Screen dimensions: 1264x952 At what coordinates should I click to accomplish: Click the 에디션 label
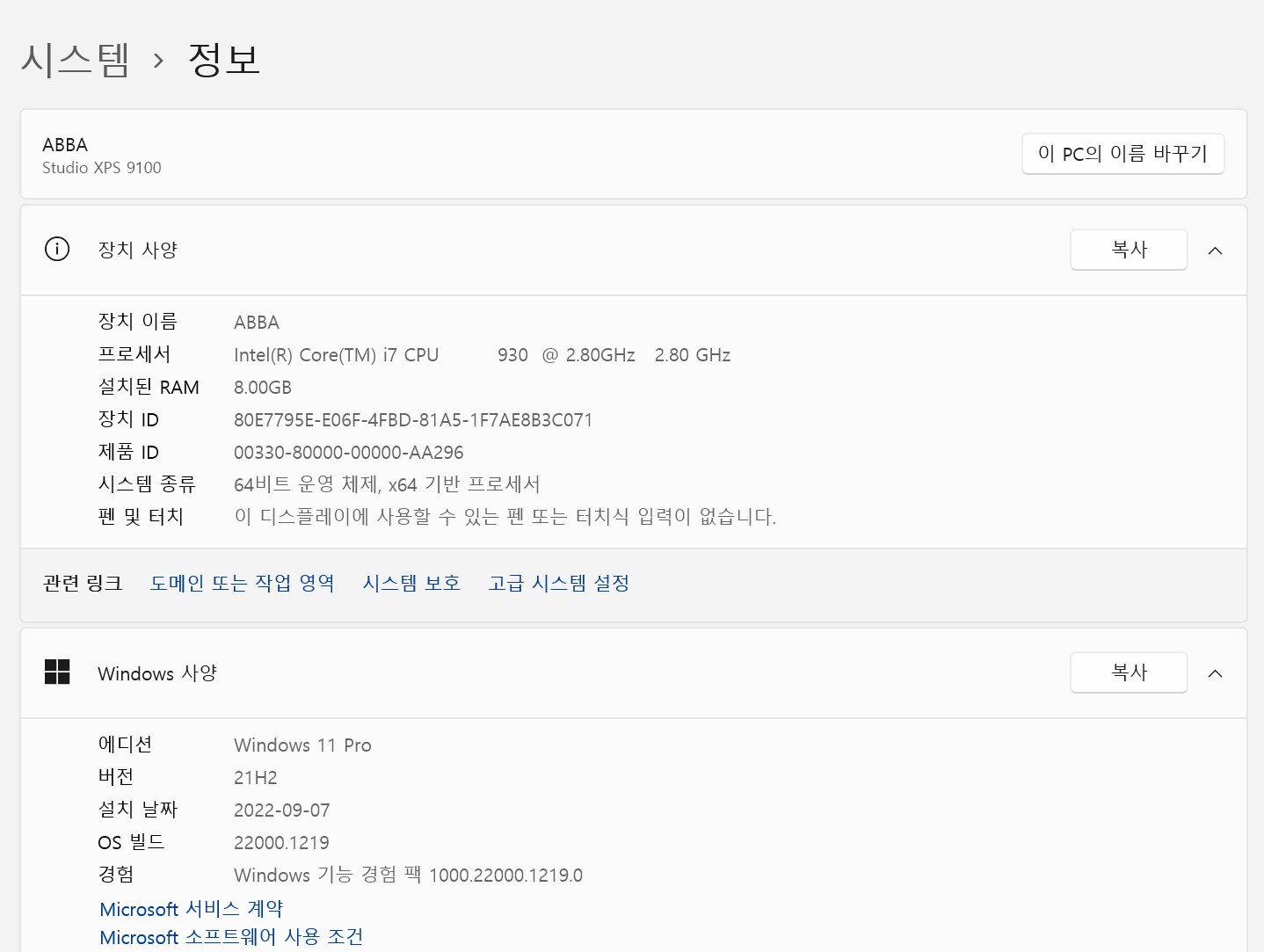126,745
